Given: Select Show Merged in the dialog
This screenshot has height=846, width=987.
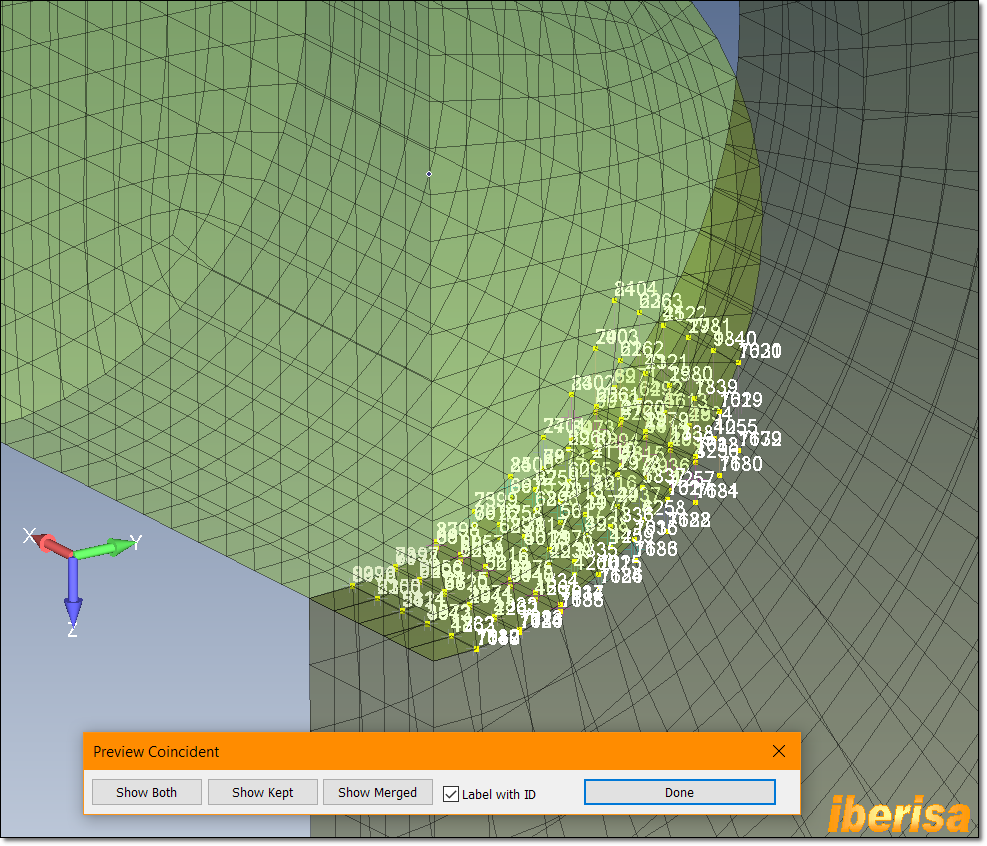Looking at the screenshot, I should click(377, 791).
